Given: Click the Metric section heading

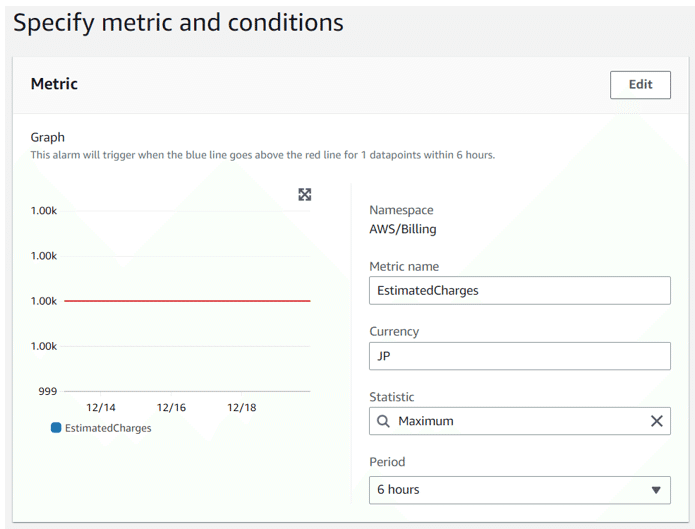Looking at the screenshot, I should (54, 84).
